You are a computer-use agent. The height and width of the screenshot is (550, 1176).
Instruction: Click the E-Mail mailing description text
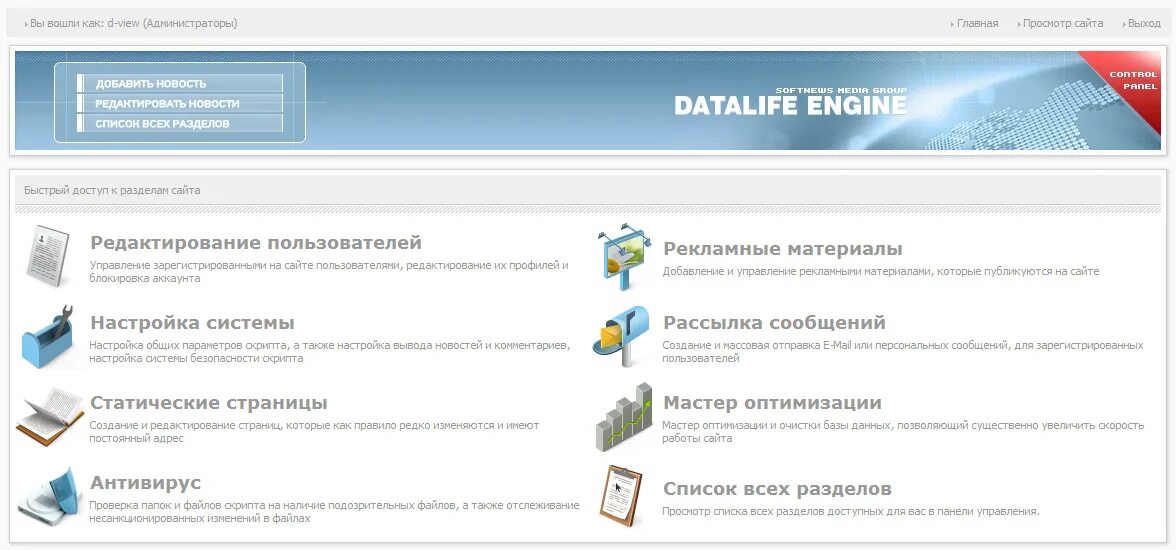(903, 352)
